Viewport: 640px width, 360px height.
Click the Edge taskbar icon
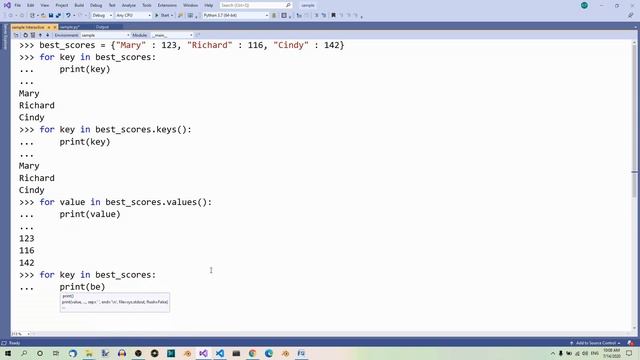click(269, 353)
